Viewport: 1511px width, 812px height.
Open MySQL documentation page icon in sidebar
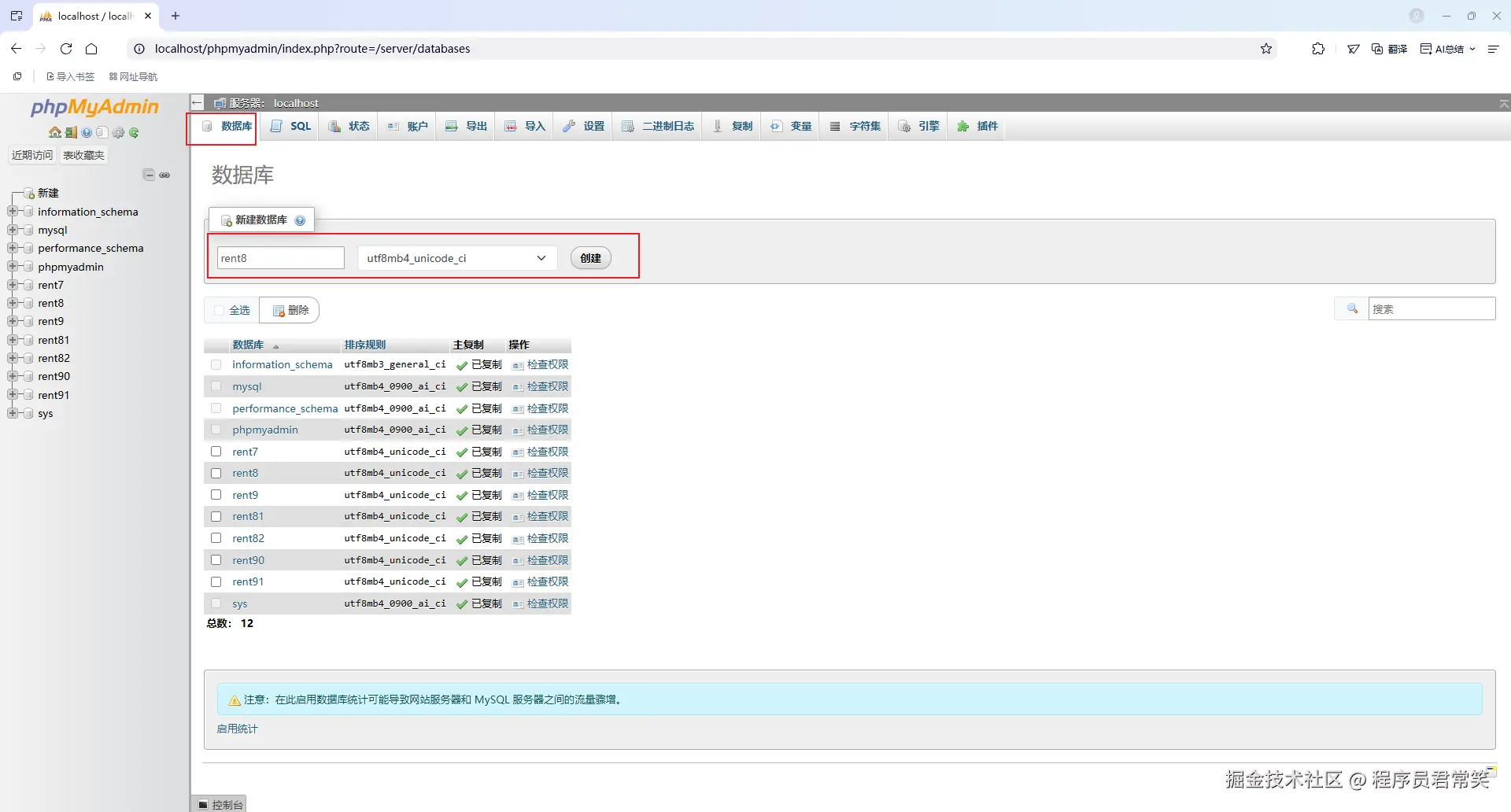(x=102, y=133)
